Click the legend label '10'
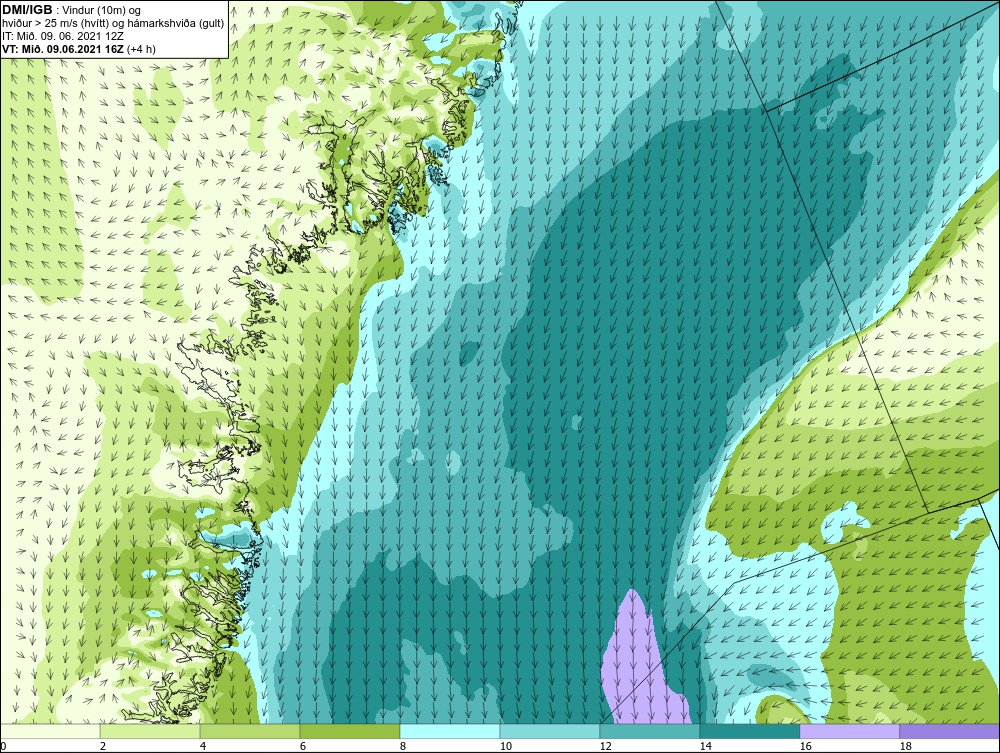 pyautogui.click(x=506, y=746)
